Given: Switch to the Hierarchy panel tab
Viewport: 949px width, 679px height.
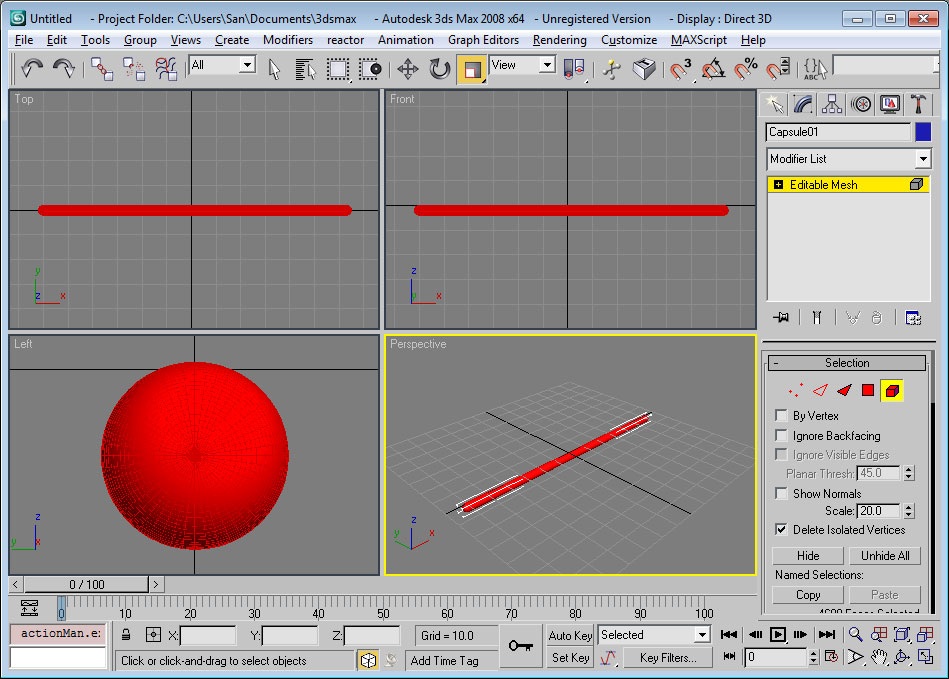Looking at the screenshot, I should coord(832,104).
